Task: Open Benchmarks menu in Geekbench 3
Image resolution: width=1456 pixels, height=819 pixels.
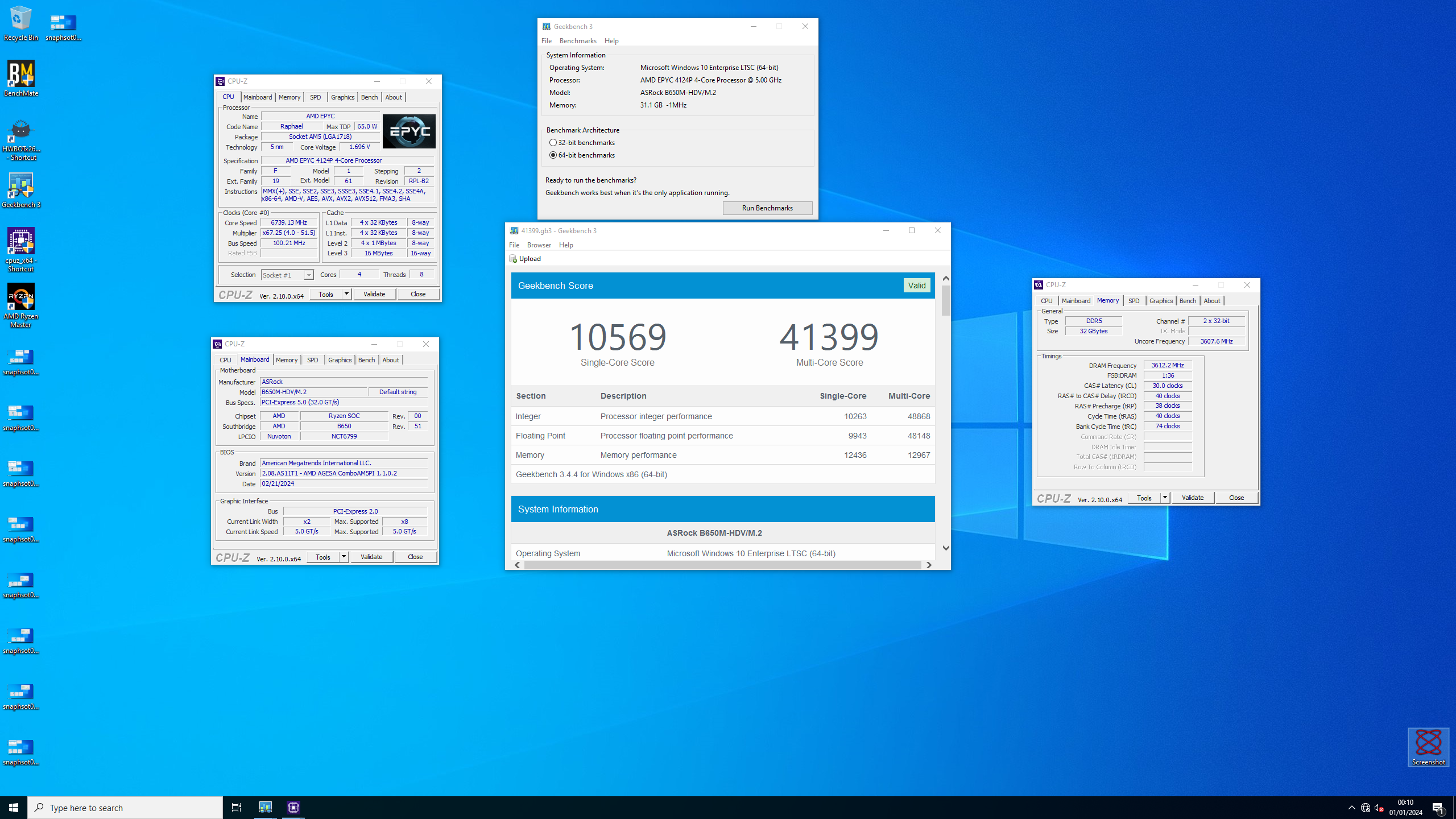Action: 578,41
